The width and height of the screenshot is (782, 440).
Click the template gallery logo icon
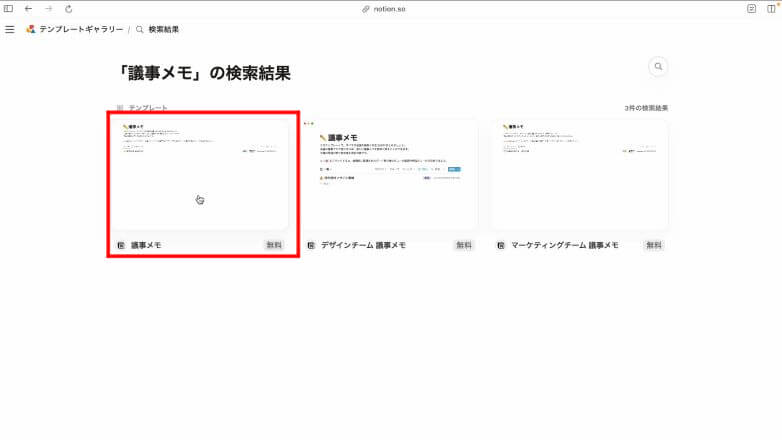coord(30,29)
